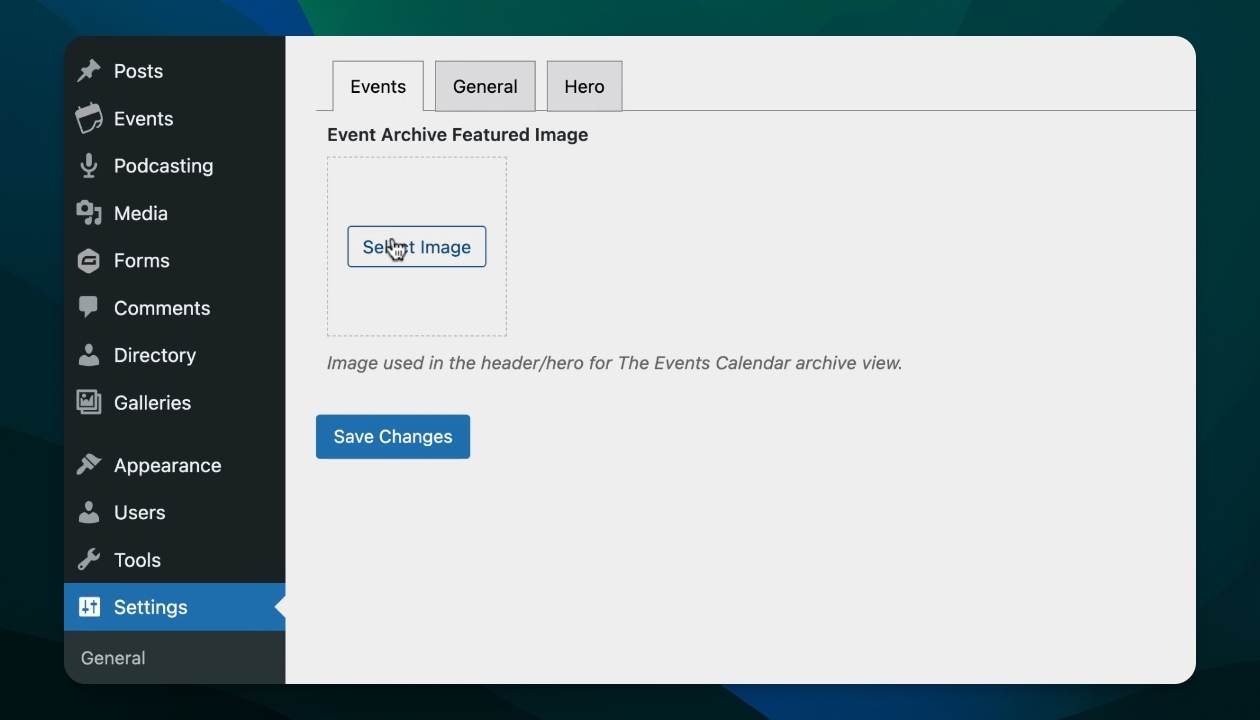This screenshot has width=1260, height=720.
Task: Click the Users person icon
Action: tap(89, 512)
